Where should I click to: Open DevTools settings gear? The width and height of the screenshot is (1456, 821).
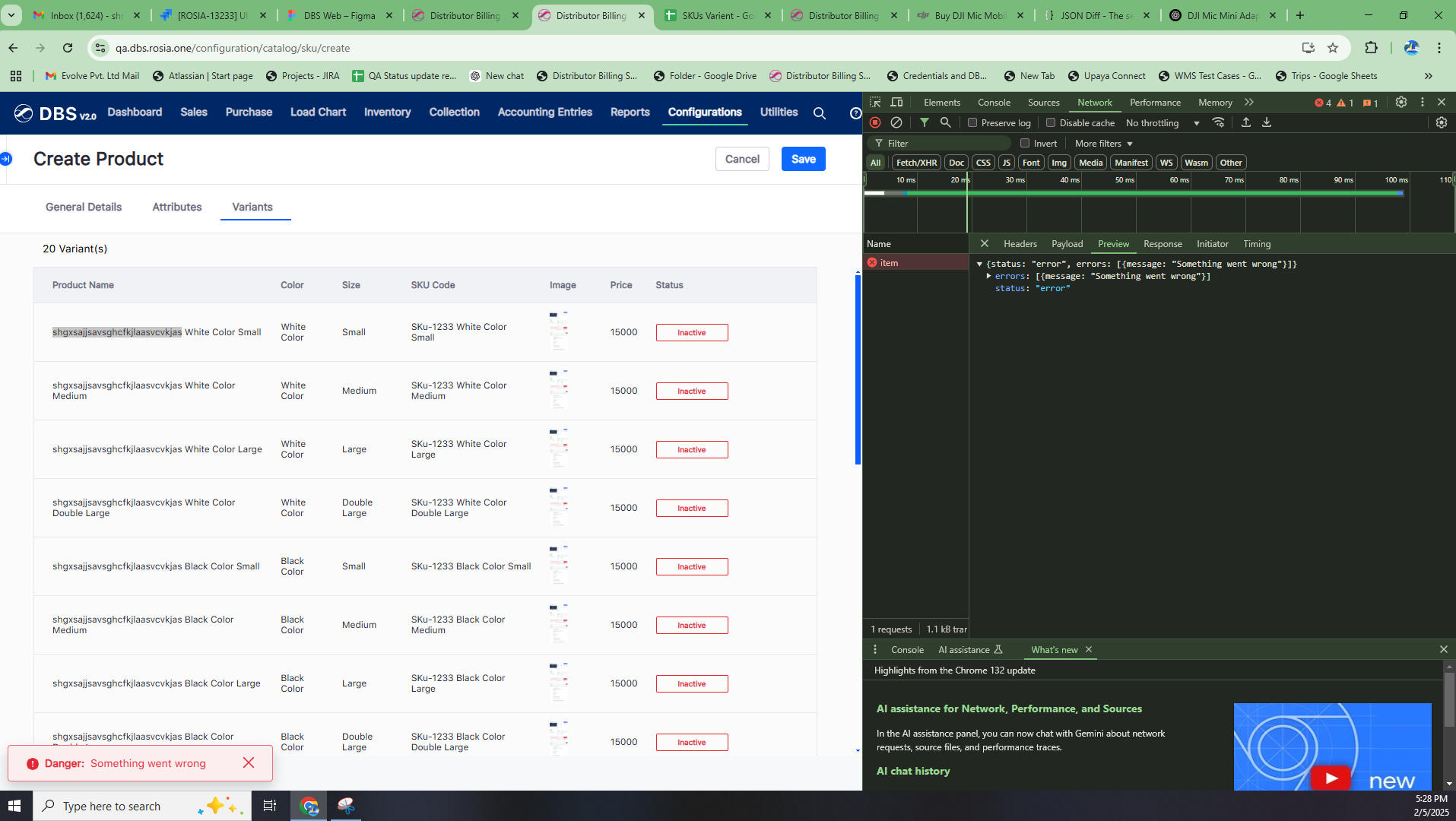(1400, 102)
